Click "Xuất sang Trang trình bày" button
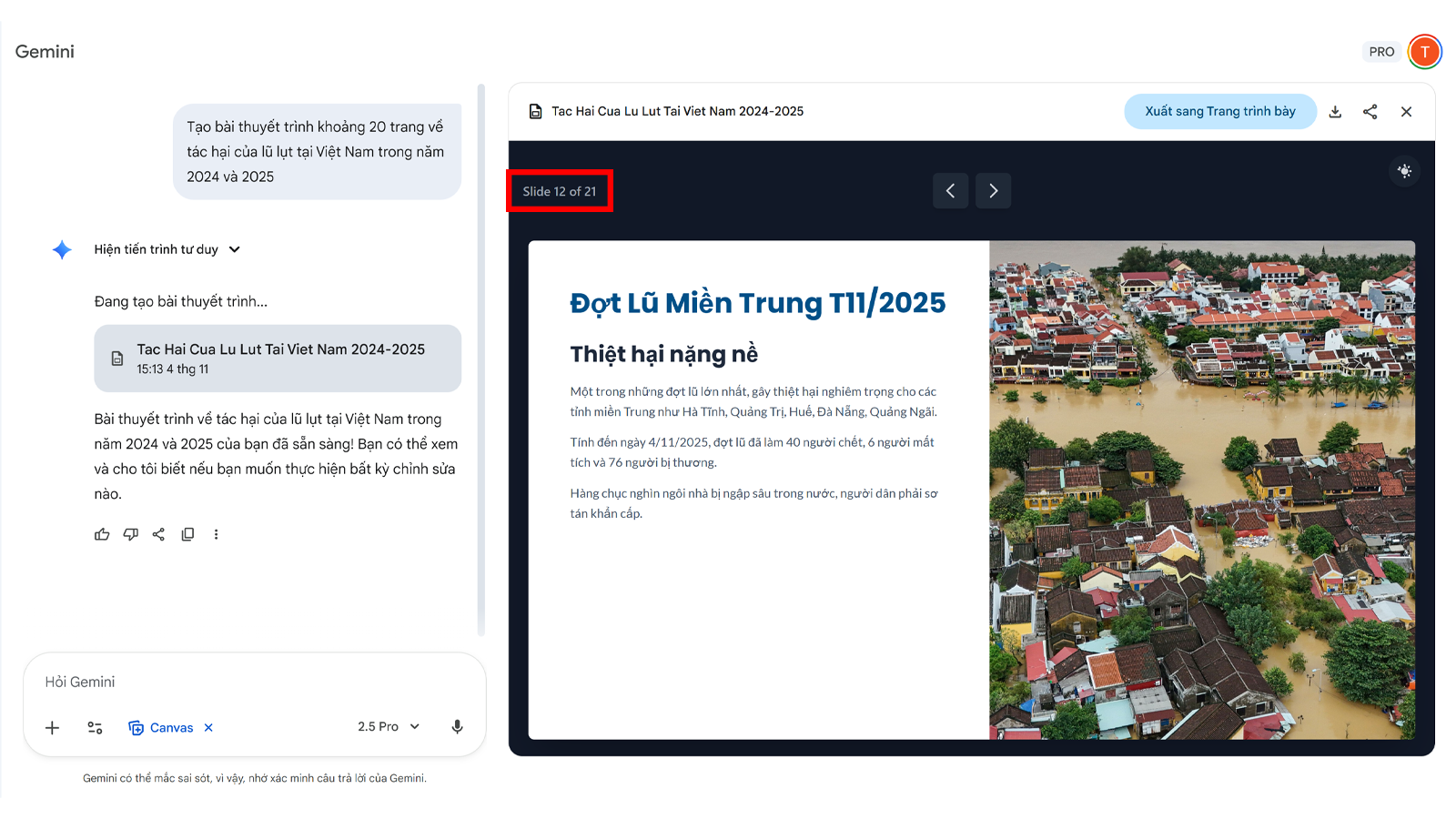 1219,112
